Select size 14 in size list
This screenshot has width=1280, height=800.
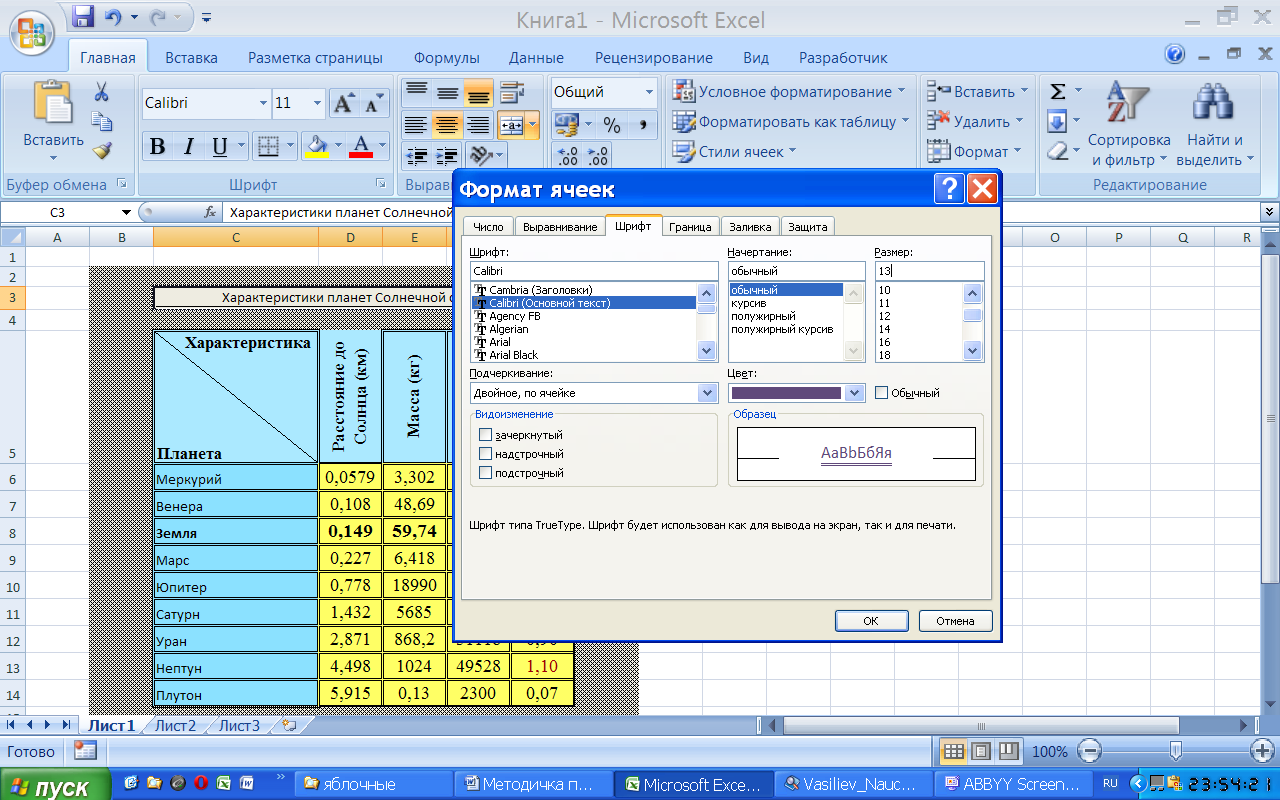(884, 329)
